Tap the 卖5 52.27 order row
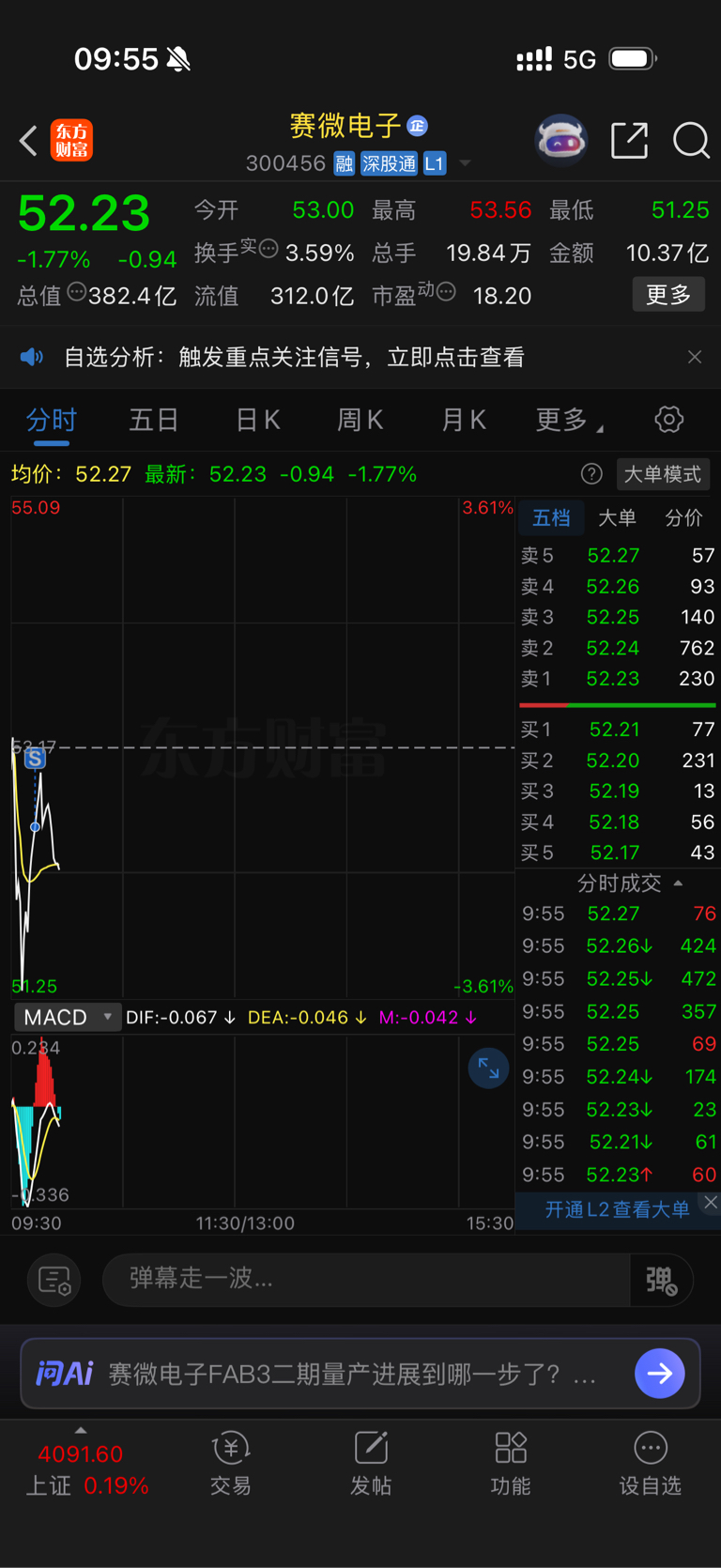 618,555
